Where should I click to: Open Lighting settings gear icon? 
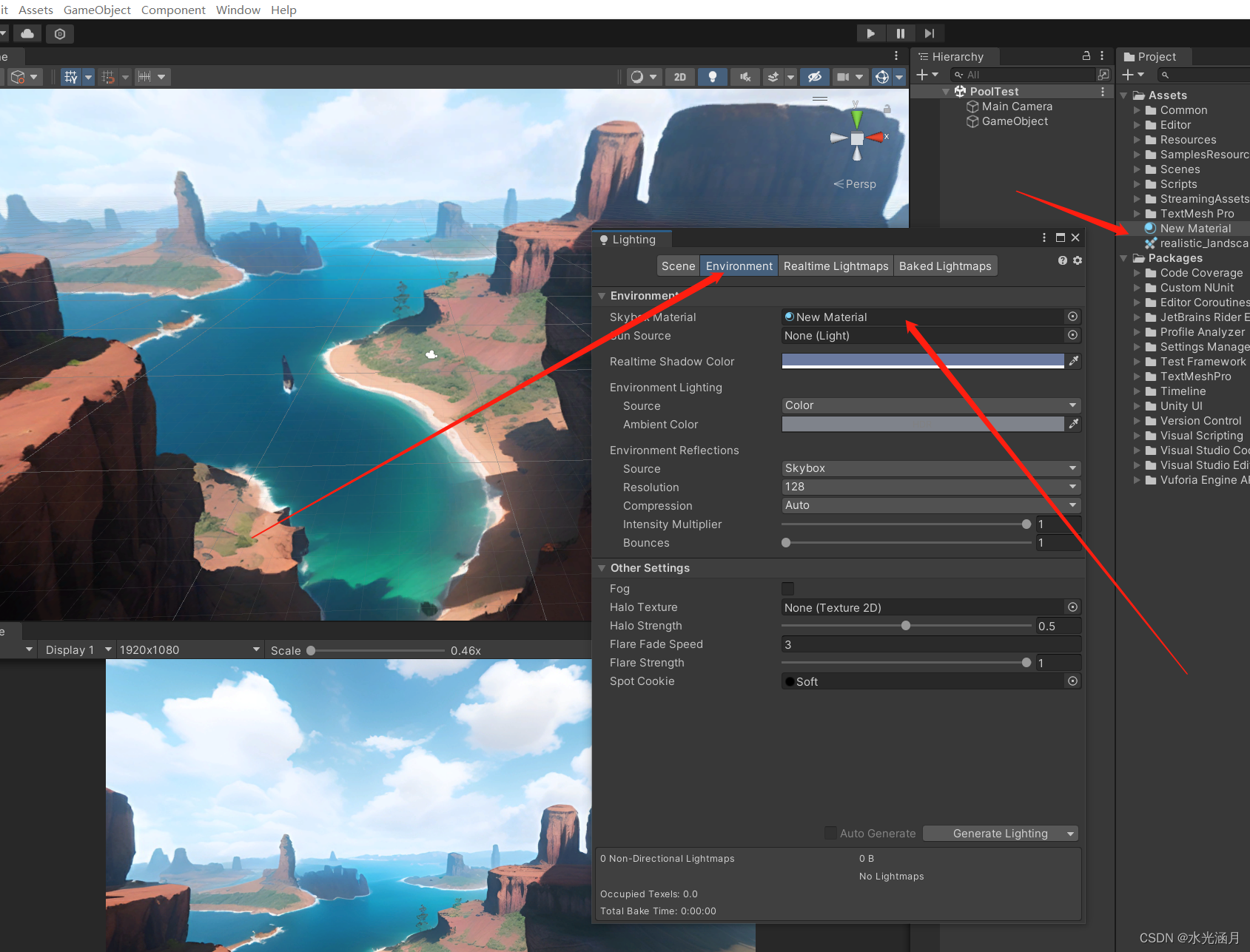[1078, 260]
